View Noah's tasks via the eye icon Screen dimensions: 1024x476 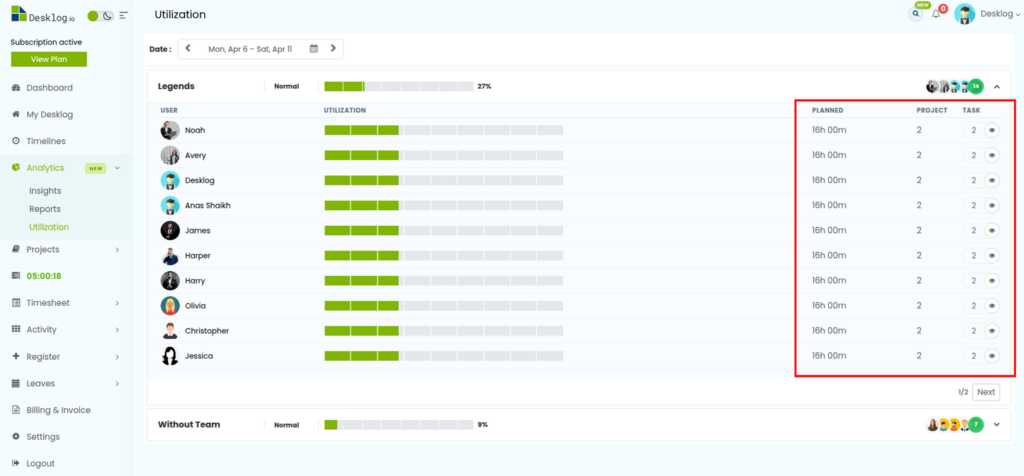992,130
